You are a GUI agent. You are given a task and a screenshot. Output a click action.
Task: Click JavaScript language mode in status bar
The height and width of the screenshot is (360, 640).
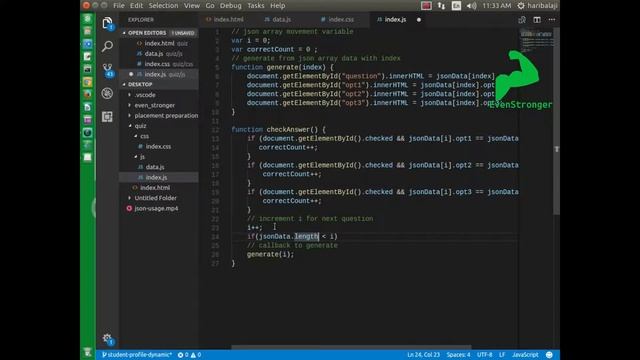tap(525, 355)
